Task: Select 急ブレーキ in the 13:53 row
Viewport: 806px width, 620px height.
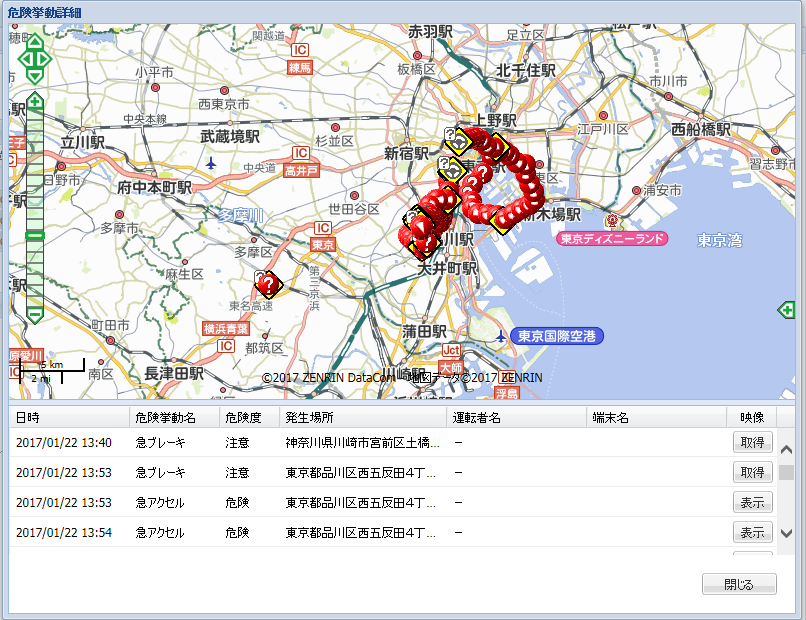Action: [160, 472]
